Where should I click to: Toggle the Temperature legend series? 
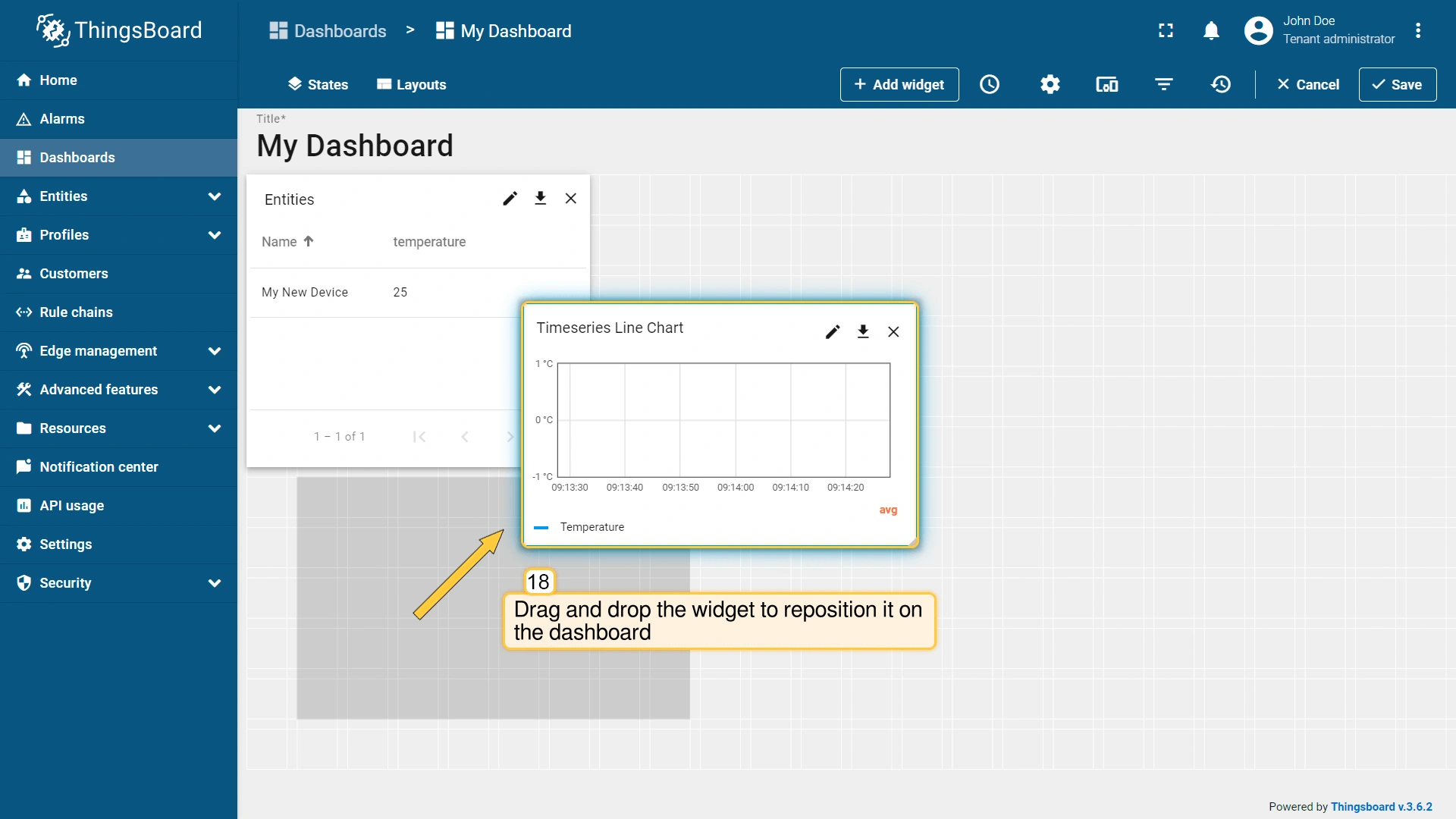click(591, 527)
